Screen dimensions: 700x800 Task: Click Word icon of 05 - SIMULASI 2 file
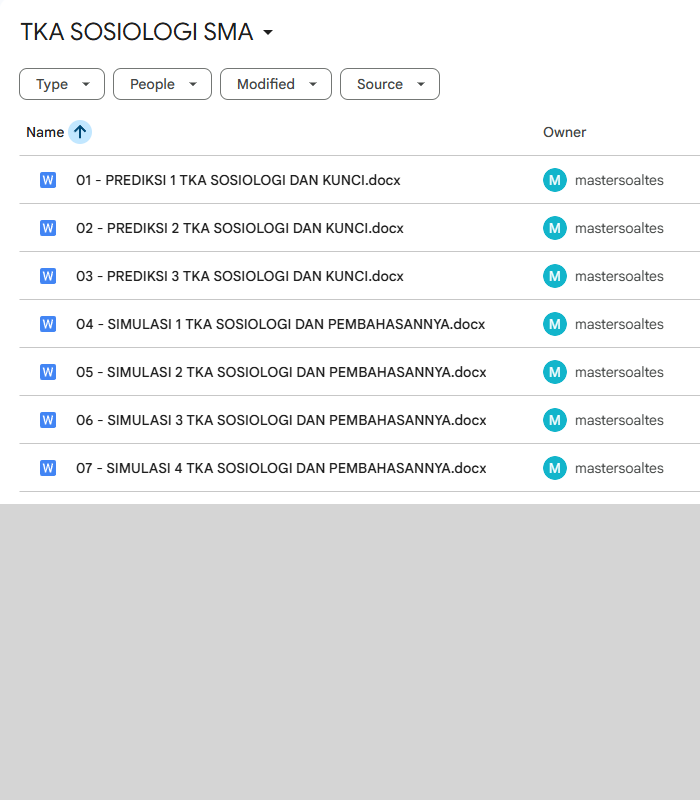tap(48, 372)
